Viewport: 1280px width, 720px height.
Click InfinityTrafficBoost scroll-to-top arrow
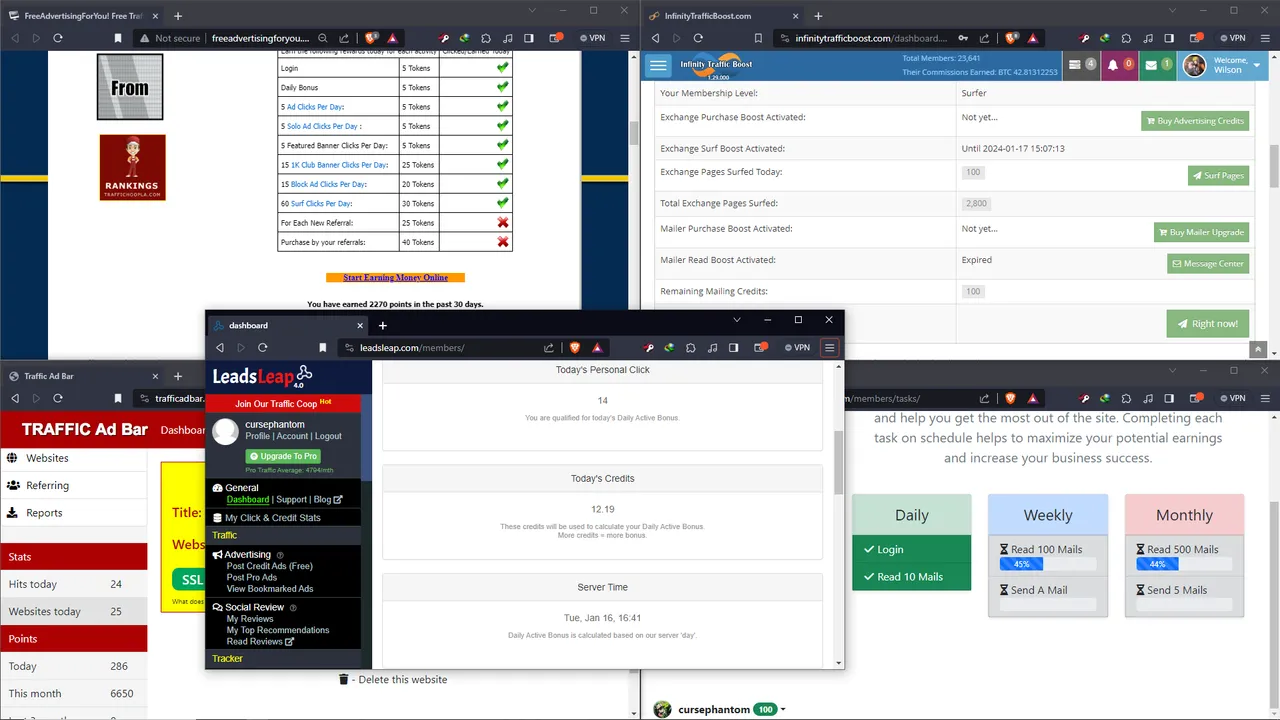click(1258, 350)
